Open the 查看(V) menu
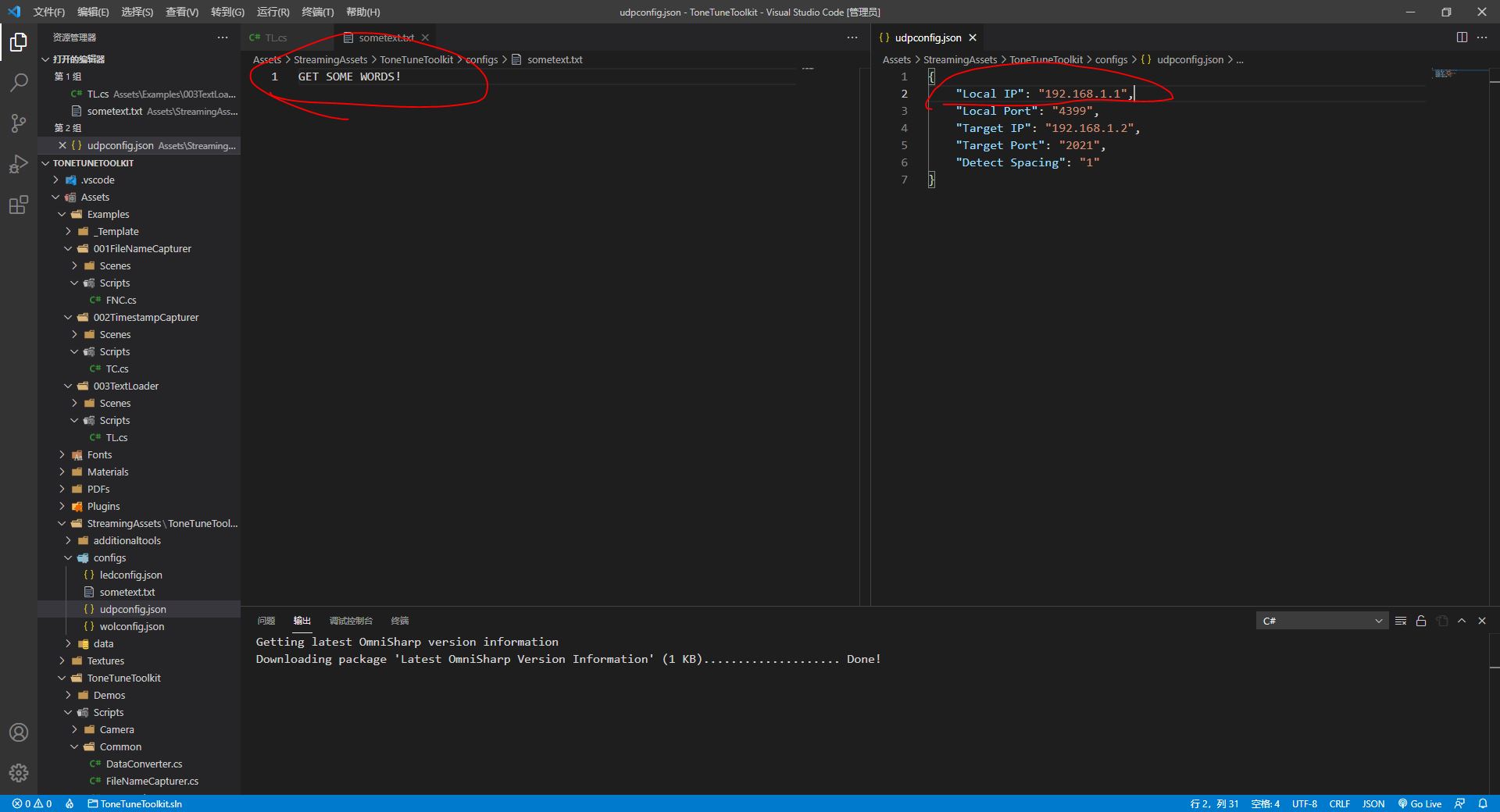Image resolution: width=1500 pixels, height=812 pixels. point(182,12)
